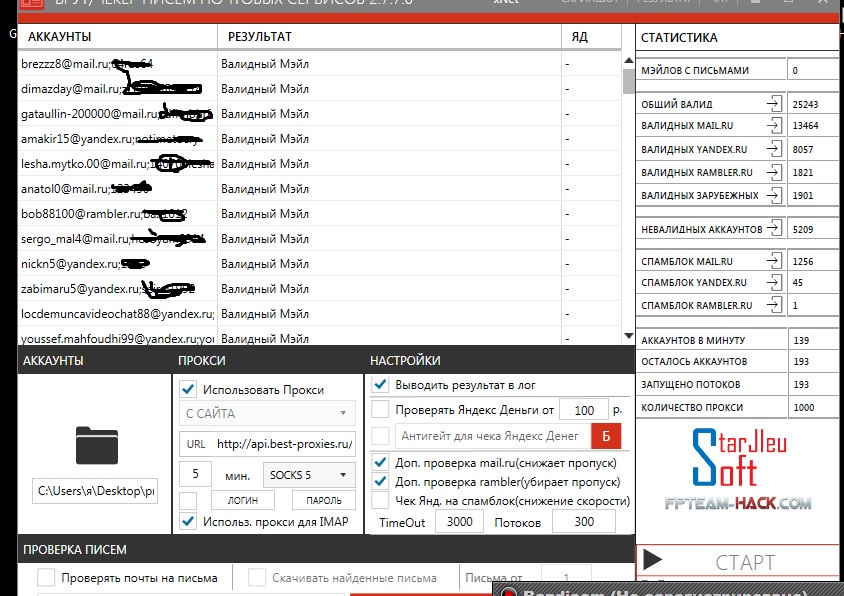The height and width of the screenshot is (596, 844).
Task: Focus the proxy refresh minutes field showing 5
Action: pyautogui.click(x=195, y=474)
